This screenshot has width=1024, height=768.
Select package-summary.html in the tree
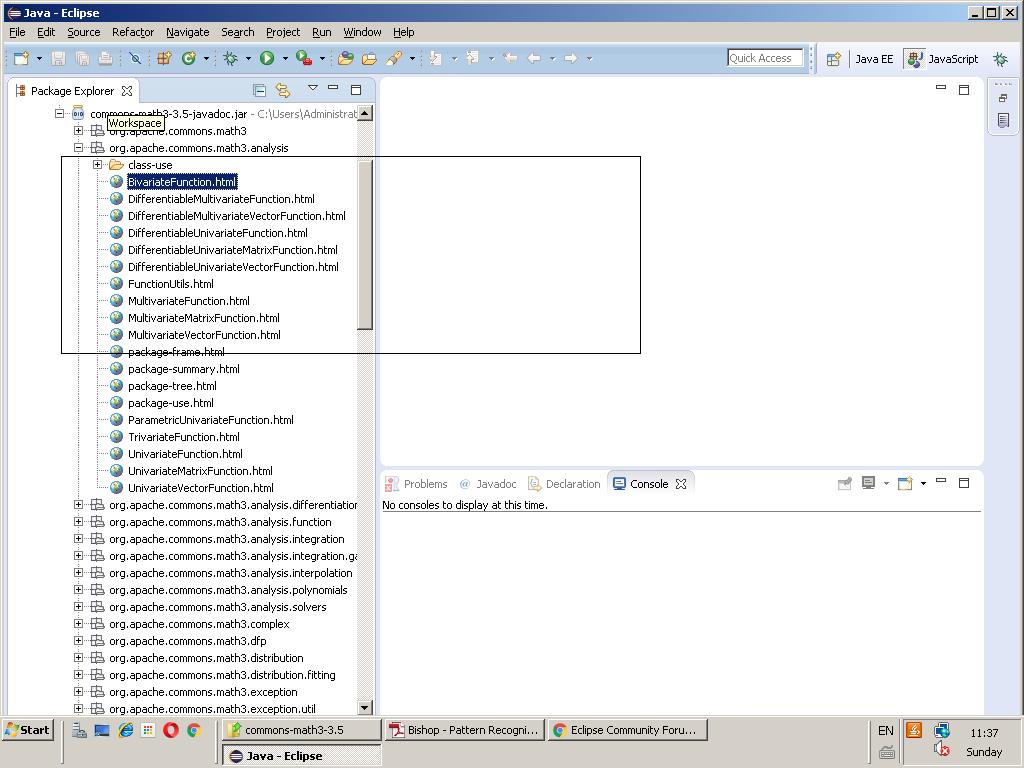click(184, 369)
